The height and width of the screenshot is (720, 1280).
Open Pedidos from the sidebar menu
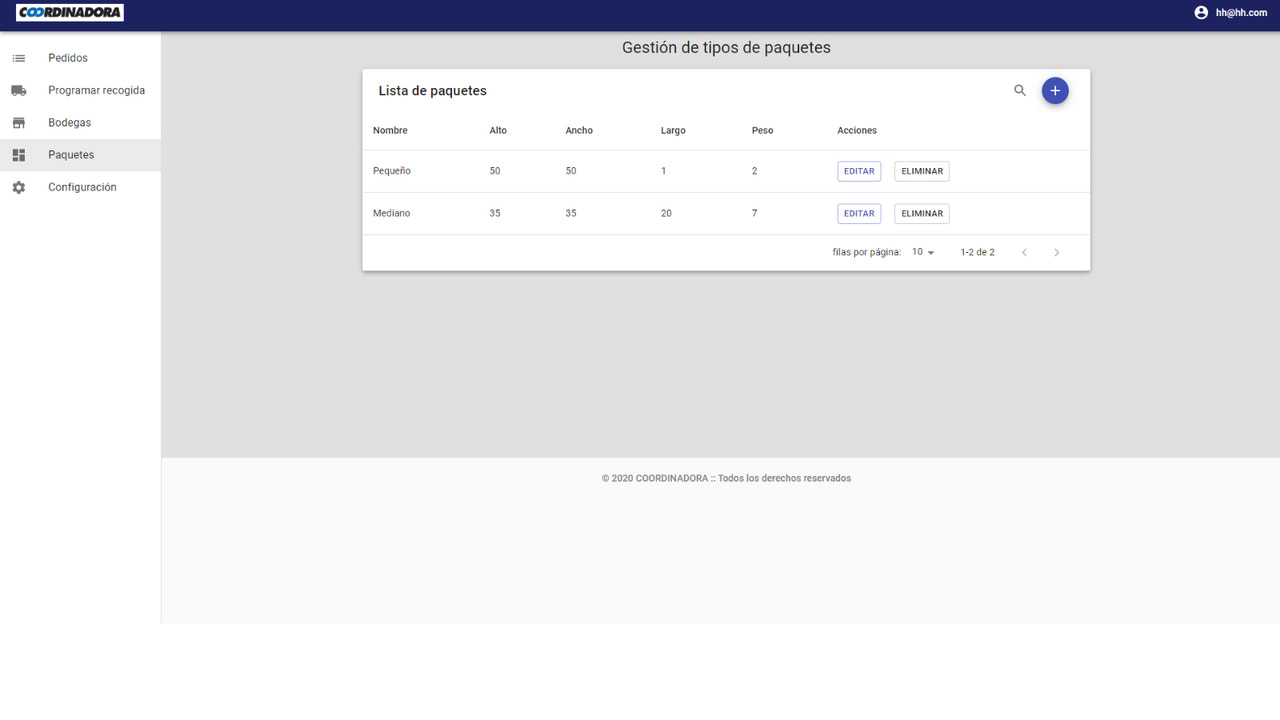click(x=68, y=57)
